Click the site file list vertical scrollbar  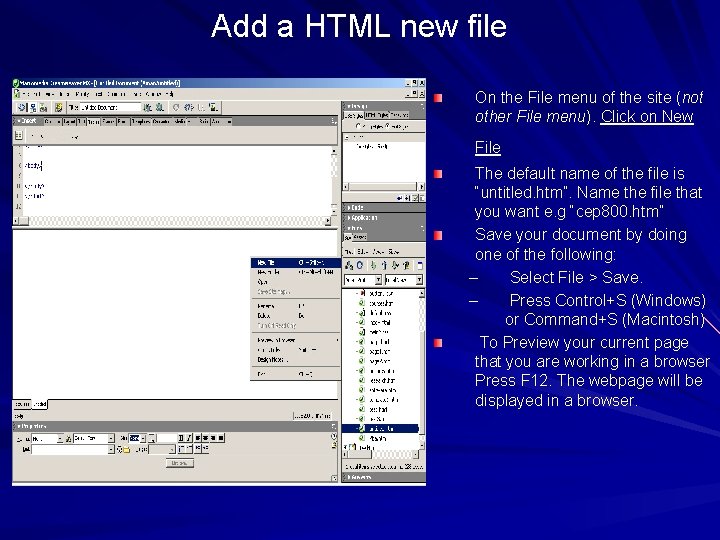pos(422,369)
